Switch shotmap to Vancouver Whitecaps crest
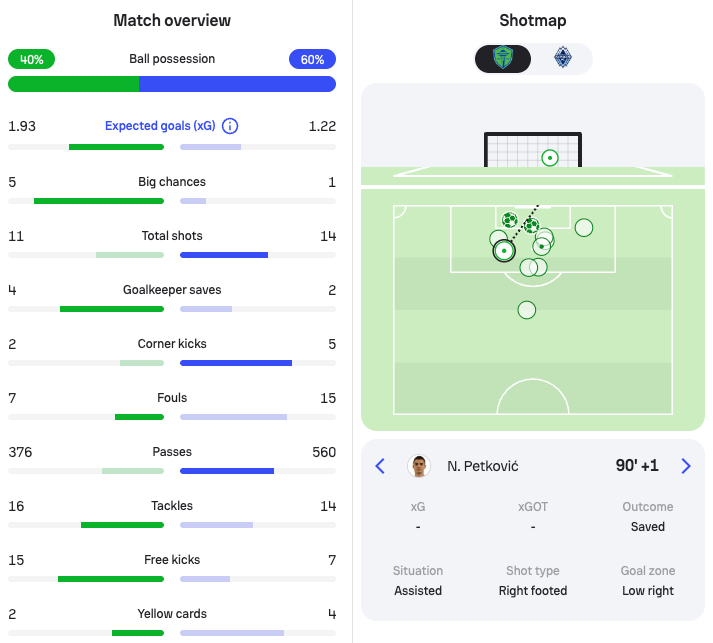 point(562,59)
